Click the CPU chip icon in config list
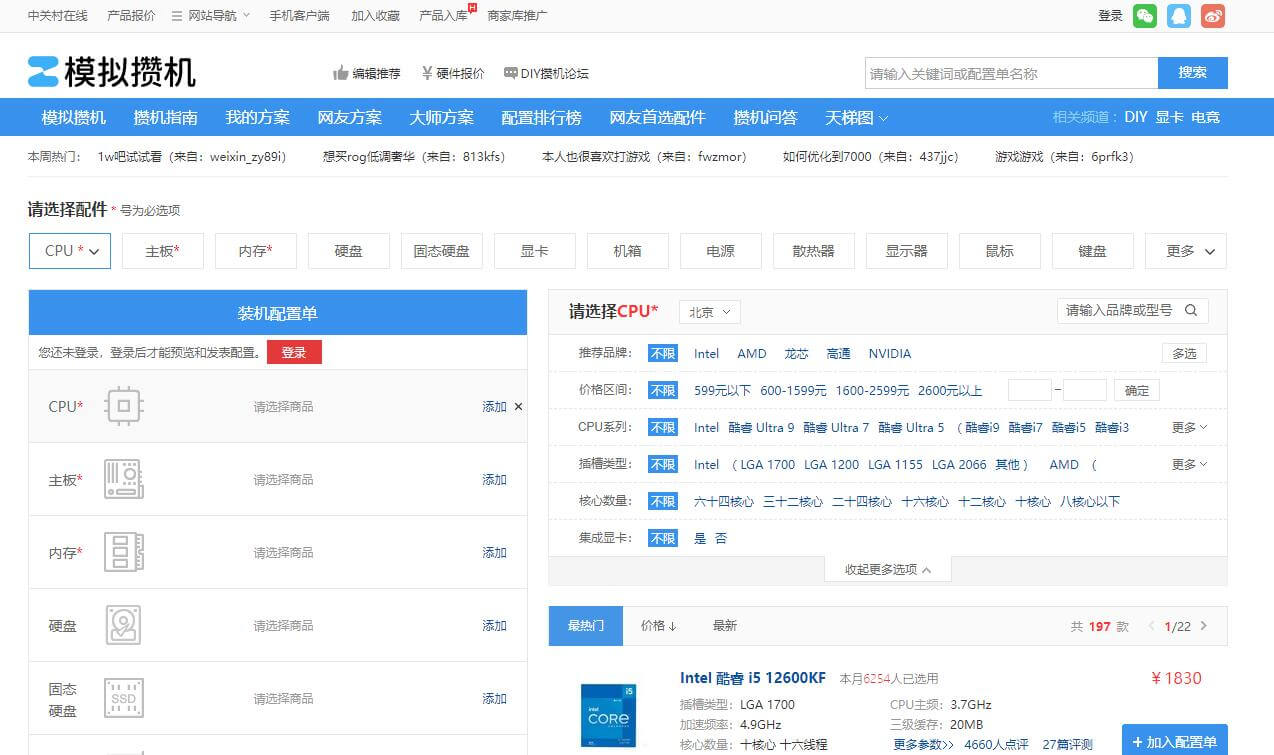Image resolution: width=1274 pixels, height=755 pixels. tap(124, 406)
